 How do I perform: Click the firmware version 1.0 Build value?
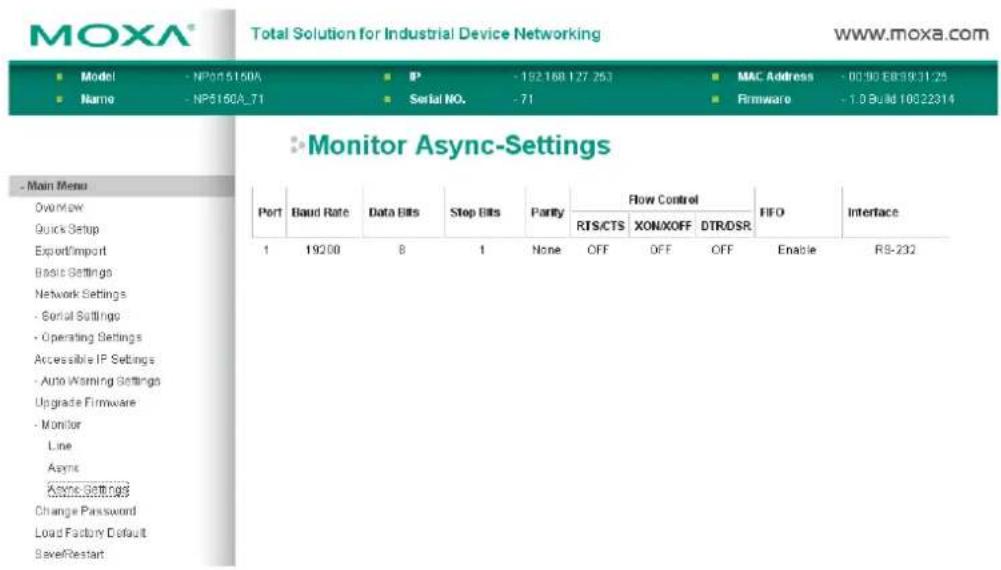901,100
